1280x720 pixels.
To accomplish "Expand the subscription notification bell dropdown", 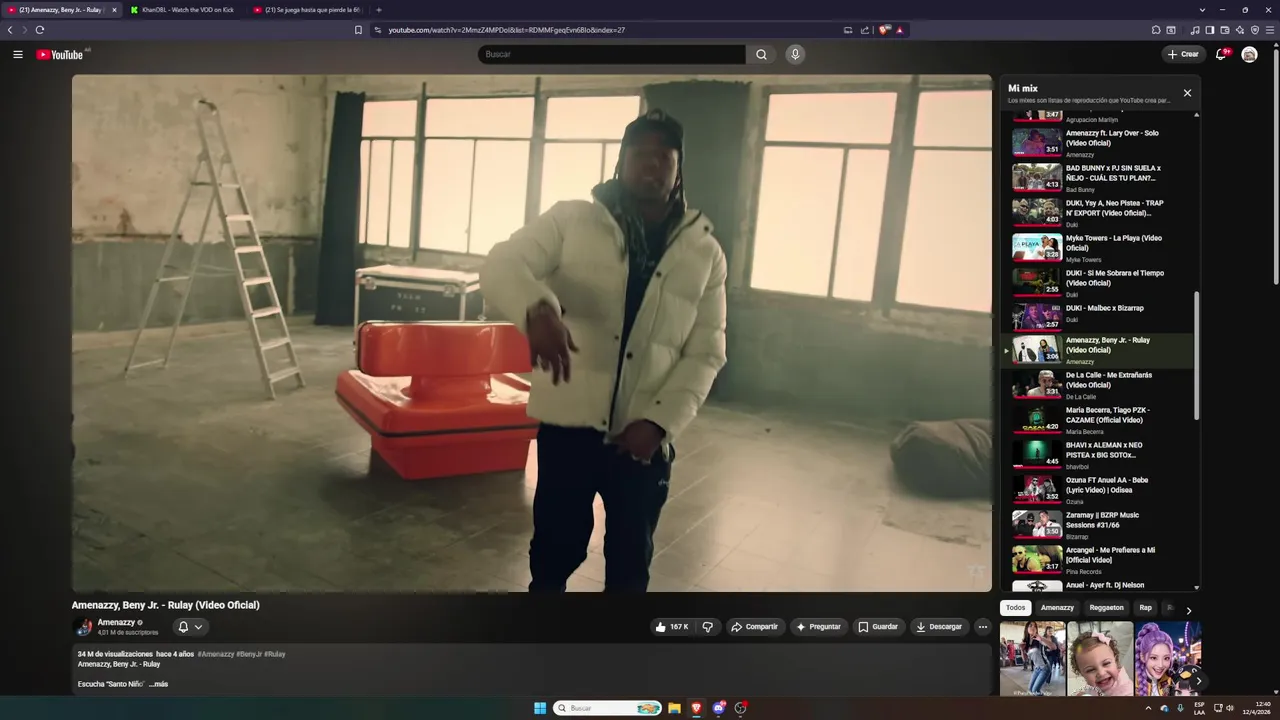I will click(x=190, y=627).
